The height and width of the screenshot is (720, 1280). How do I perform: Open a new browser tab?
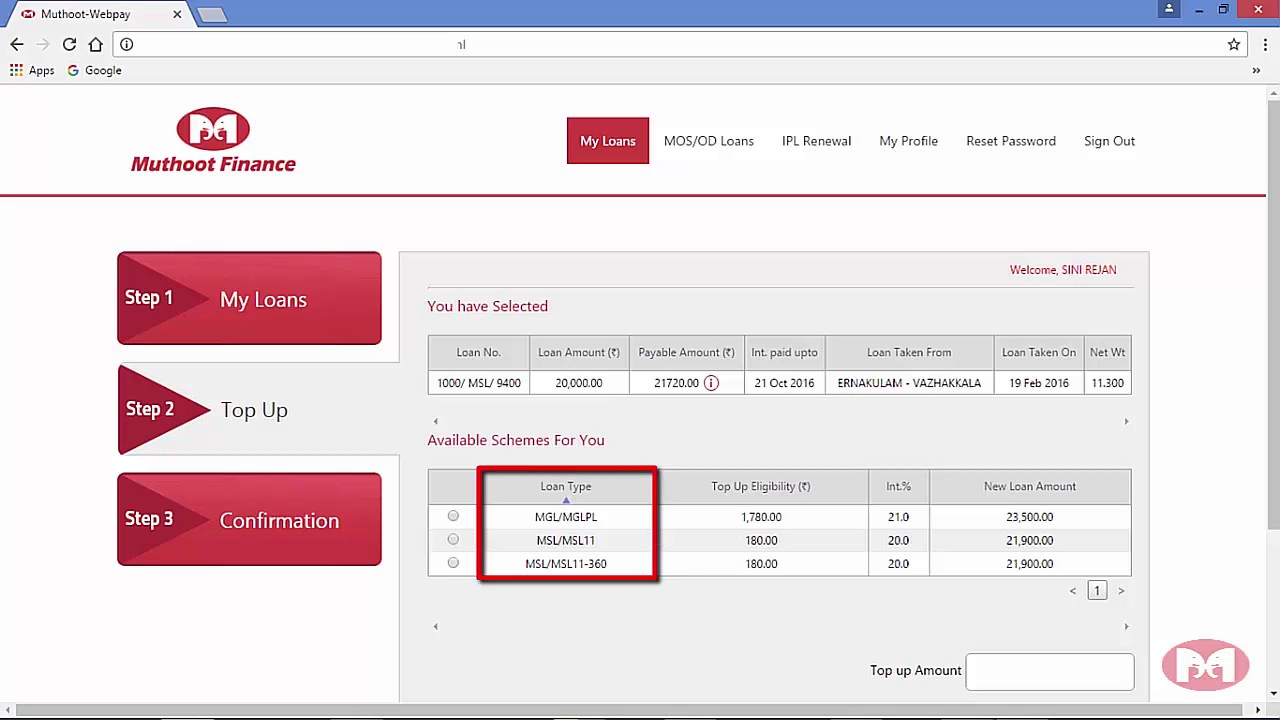[212, 14]
